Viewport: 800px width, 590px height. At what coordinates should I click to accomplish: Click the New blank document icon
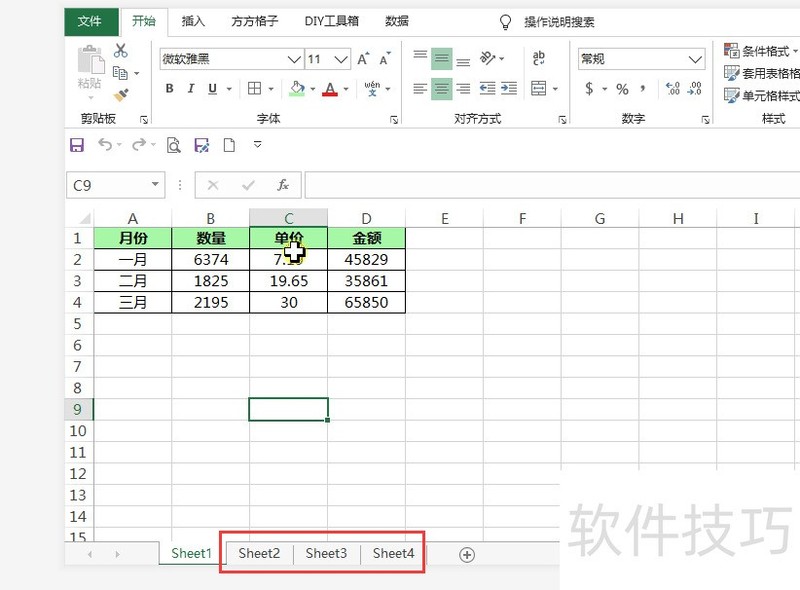(230, 145)
